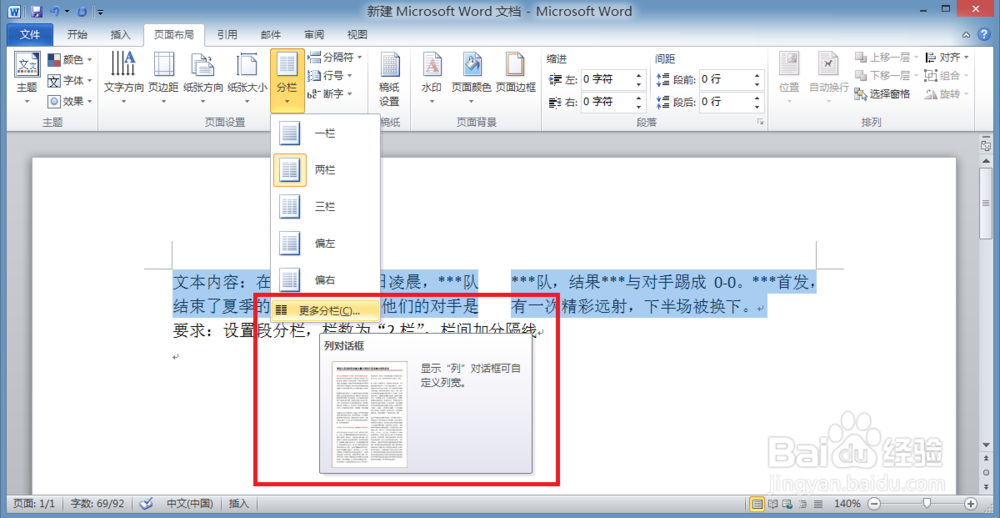This screenshot has width=1000, height=518.
Task: Click the Redo icon in Quick Access
Action: 82,11
